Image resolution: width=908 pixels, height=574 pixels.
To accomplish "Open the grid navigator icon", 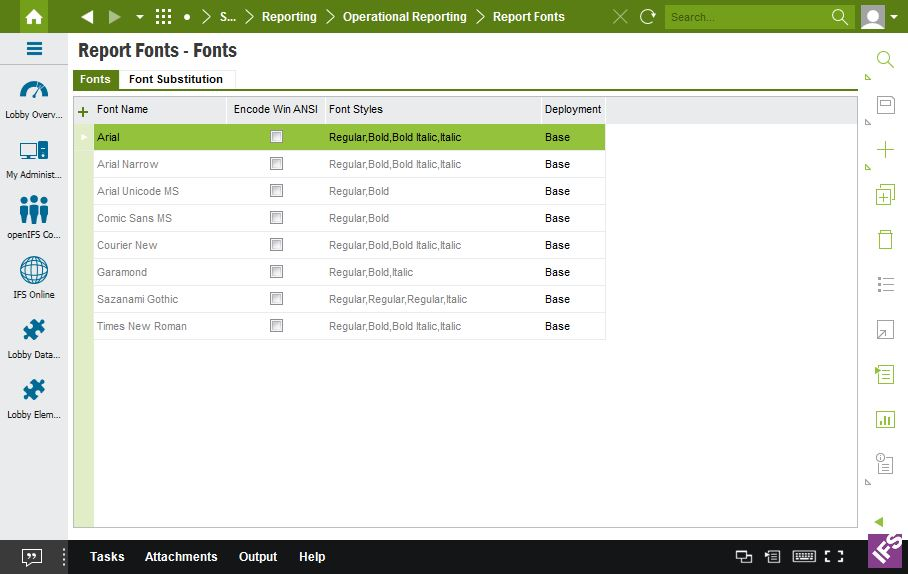I will [x=163, y=17].
